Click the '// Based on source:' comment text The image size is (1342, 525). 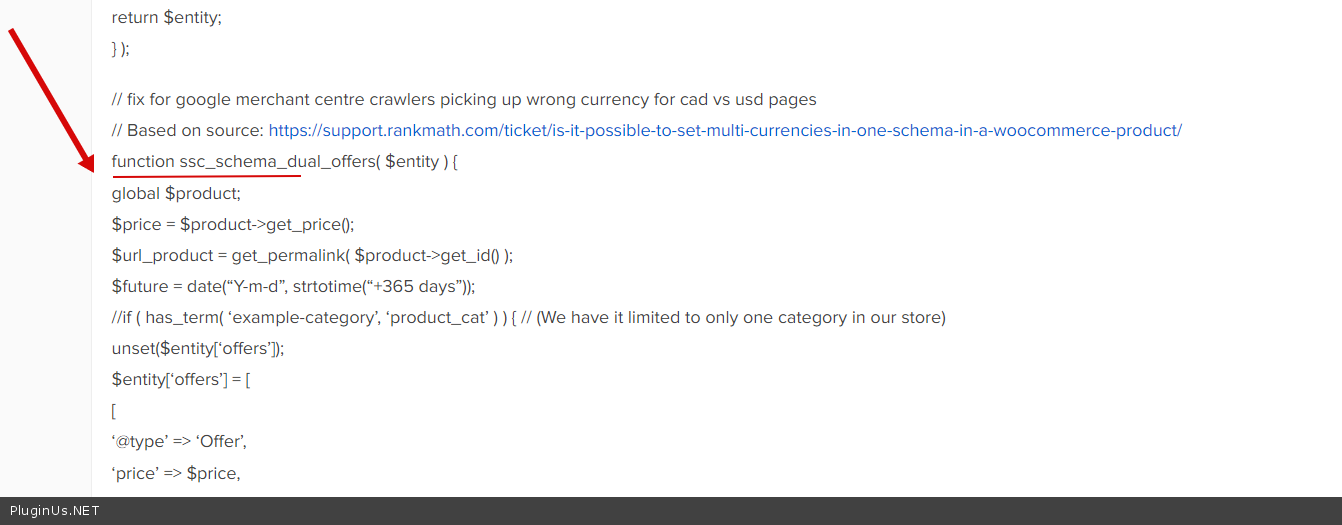[x=188, y=131]
